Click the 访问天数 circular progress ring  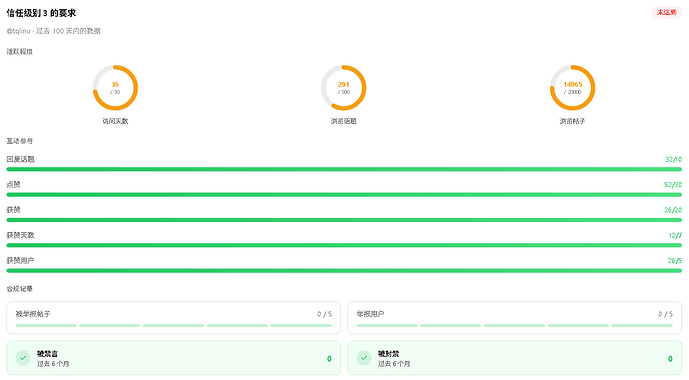click(115, 88)
